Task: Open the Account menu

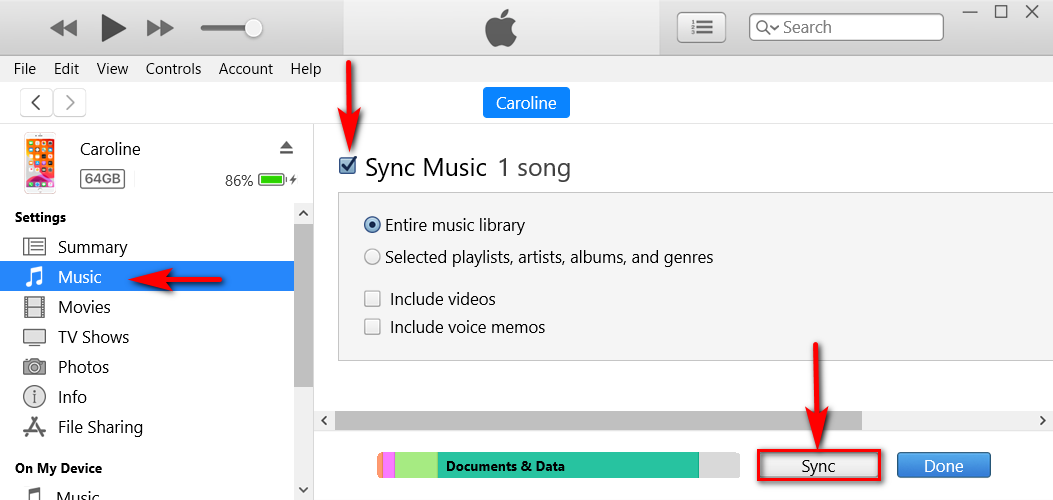Action: tap(246, 69)
